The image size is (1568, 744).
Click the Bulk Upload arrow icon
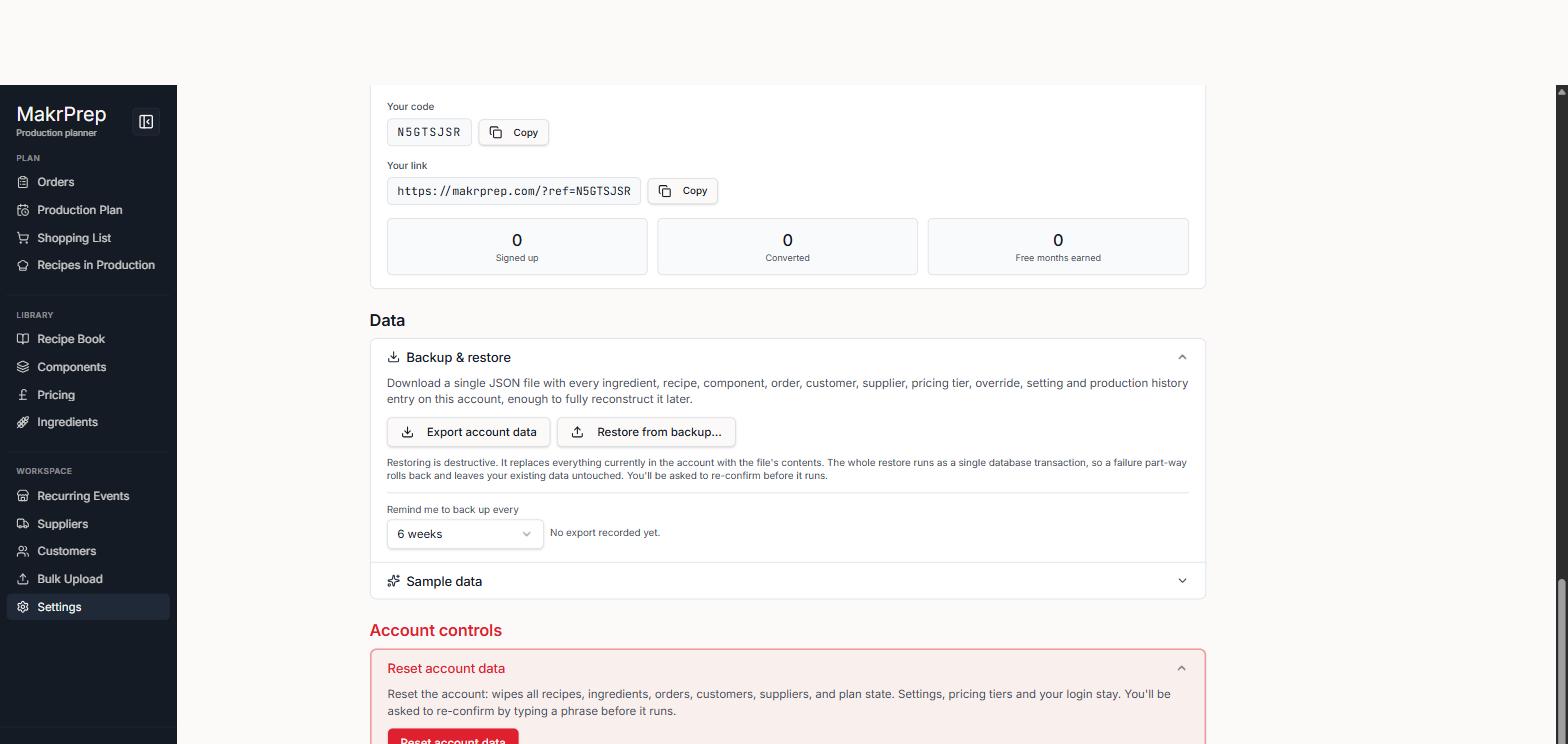point(23,579)
